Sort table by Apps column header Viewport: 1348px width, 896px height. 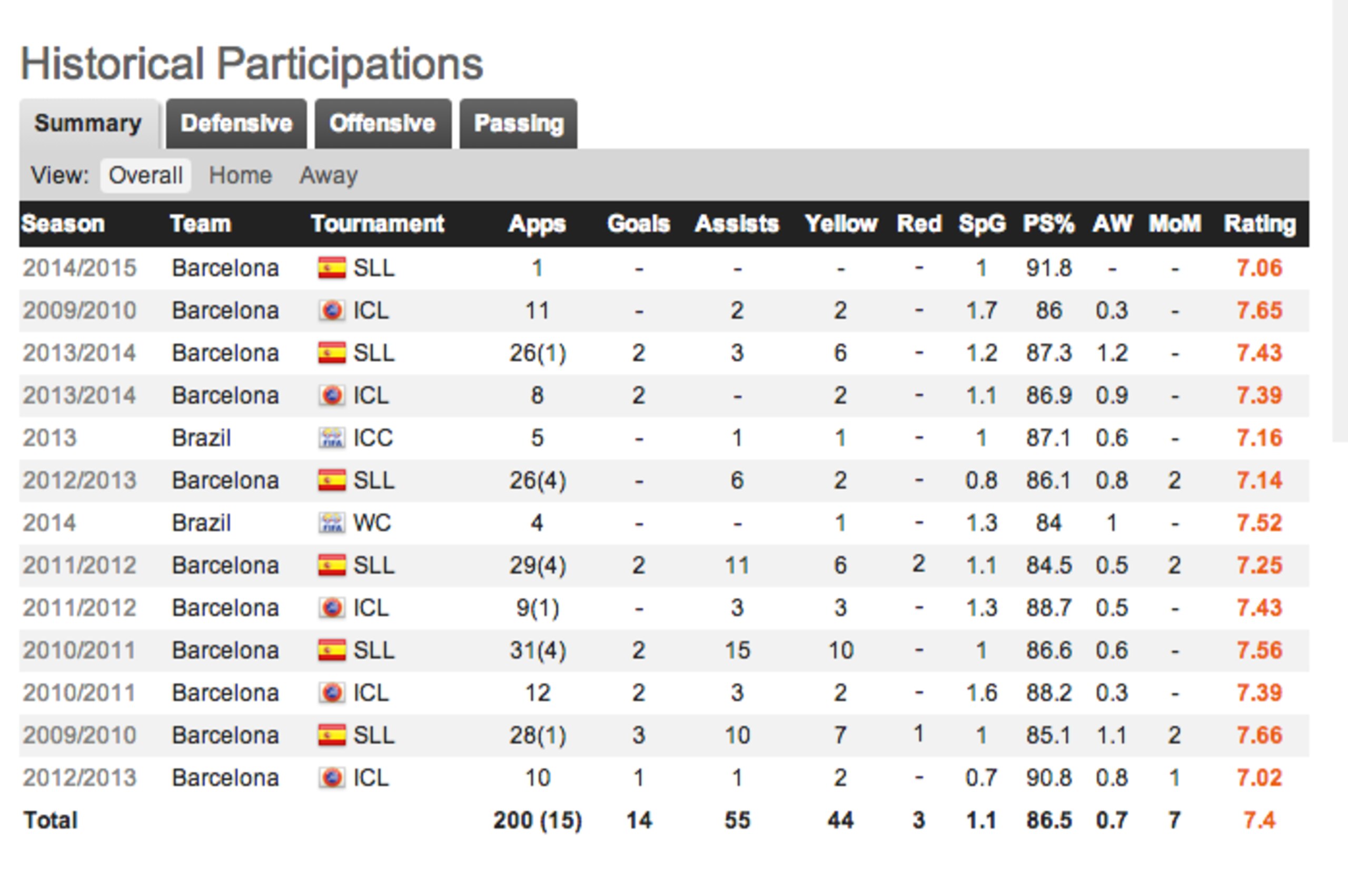pos(537,223)
